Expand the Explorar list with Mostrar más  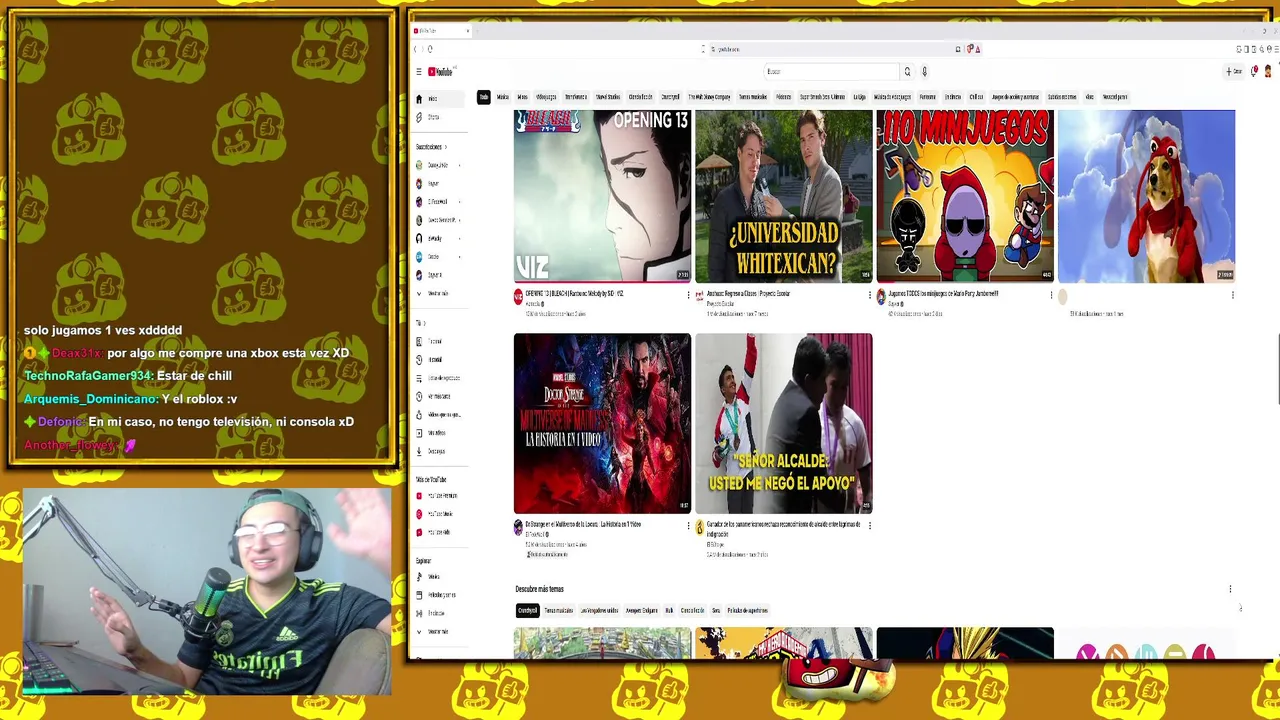click(x=440, y=632)
